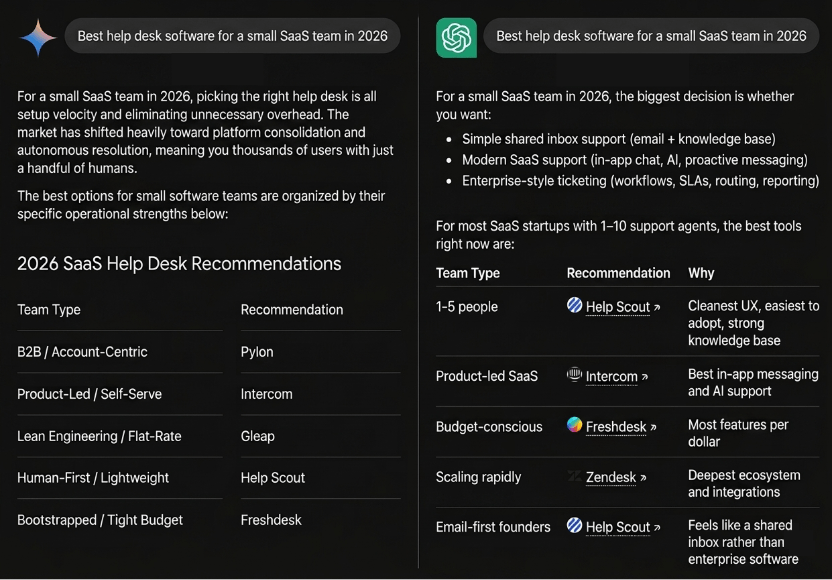Image resolution: width=832 pixels, height=580 pixels.
Task: Open the Help Scout link in the 1-5 people row
Action: (618, 307)
